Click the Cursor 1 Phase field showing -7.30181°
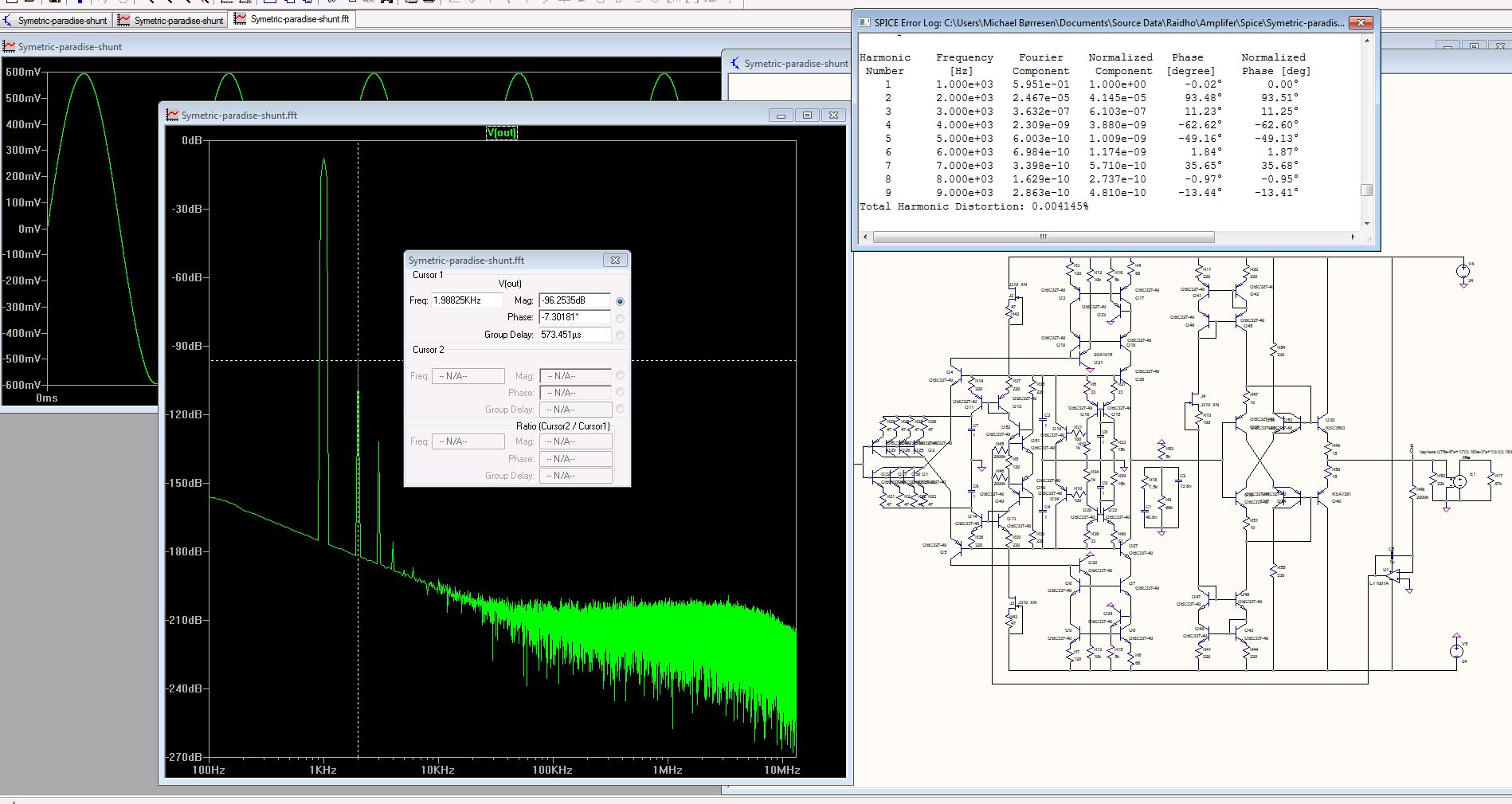Viewport: 1512px width, 804px height. 574,317
